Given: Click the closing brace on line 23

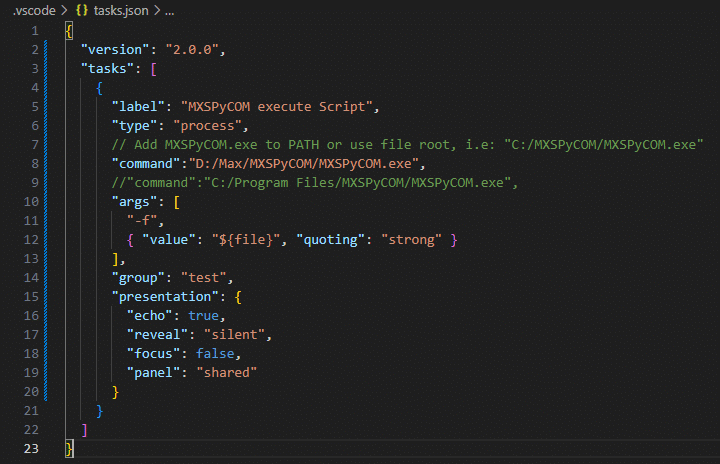Looking at the screenshot, I should pyautogui.click(x=69, y=449).
